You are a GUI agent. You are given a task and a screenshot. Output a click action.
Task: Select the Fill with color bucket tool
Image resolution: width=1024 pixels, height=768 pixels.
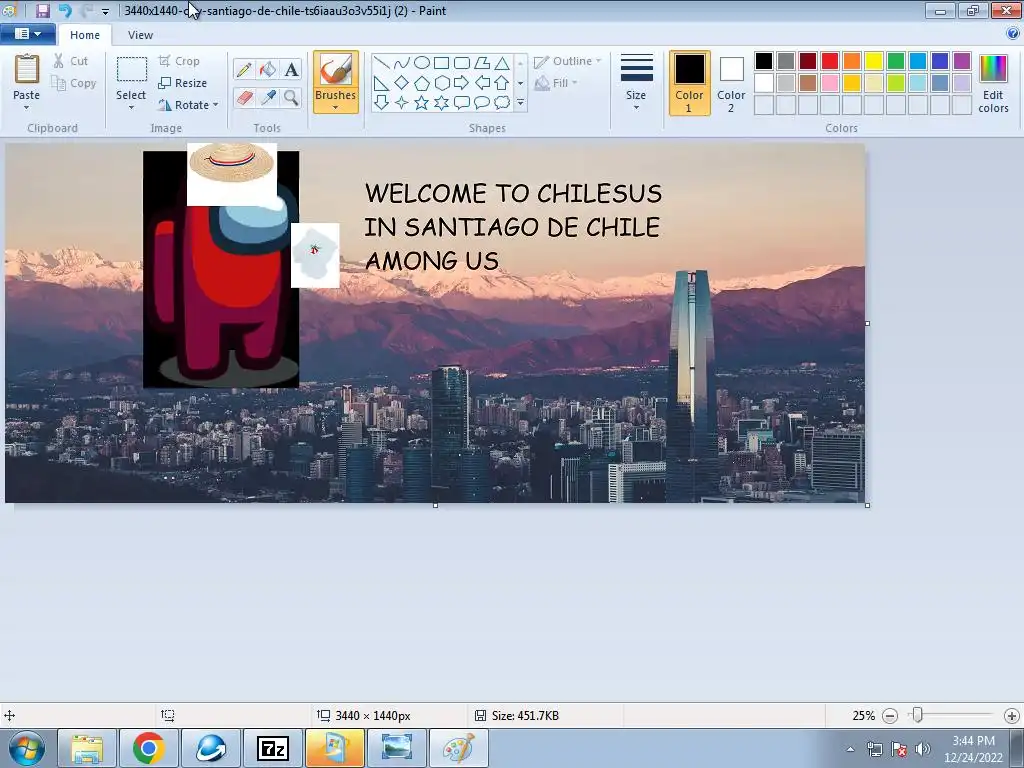point(268,69)
